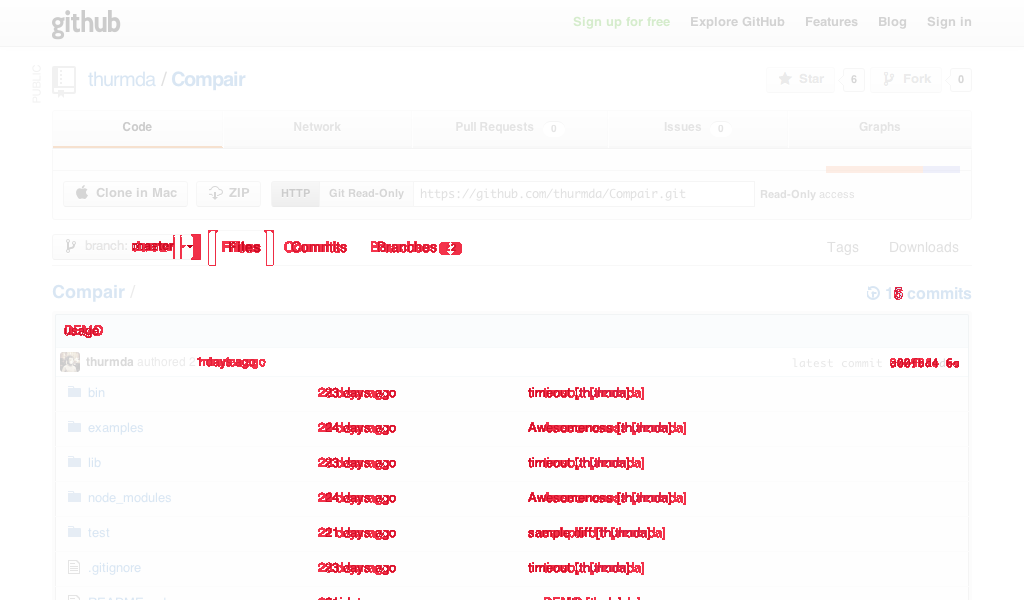Open the .gitignore file
The height and width of the screenshot is (600, 1024).
(114, 568)
